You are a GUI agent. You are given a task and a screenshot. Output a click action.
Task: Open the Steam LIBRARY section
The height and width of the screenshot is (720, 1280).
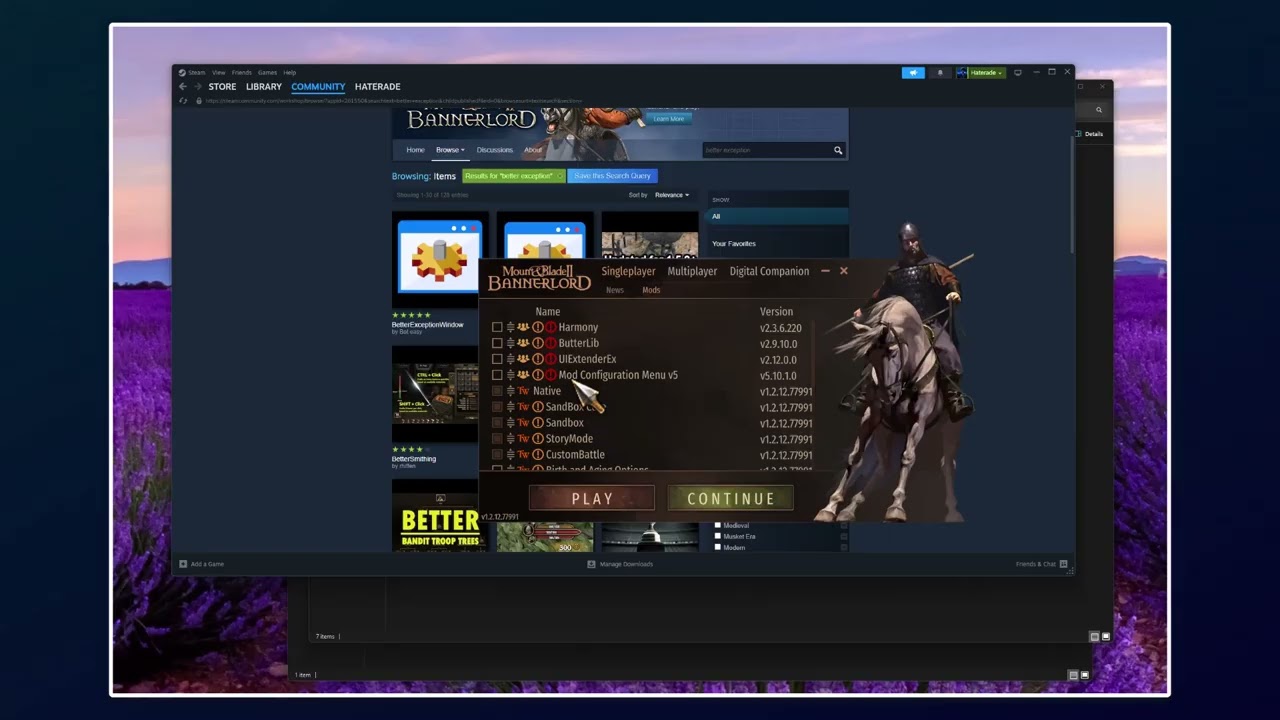(x=264, y=87)
